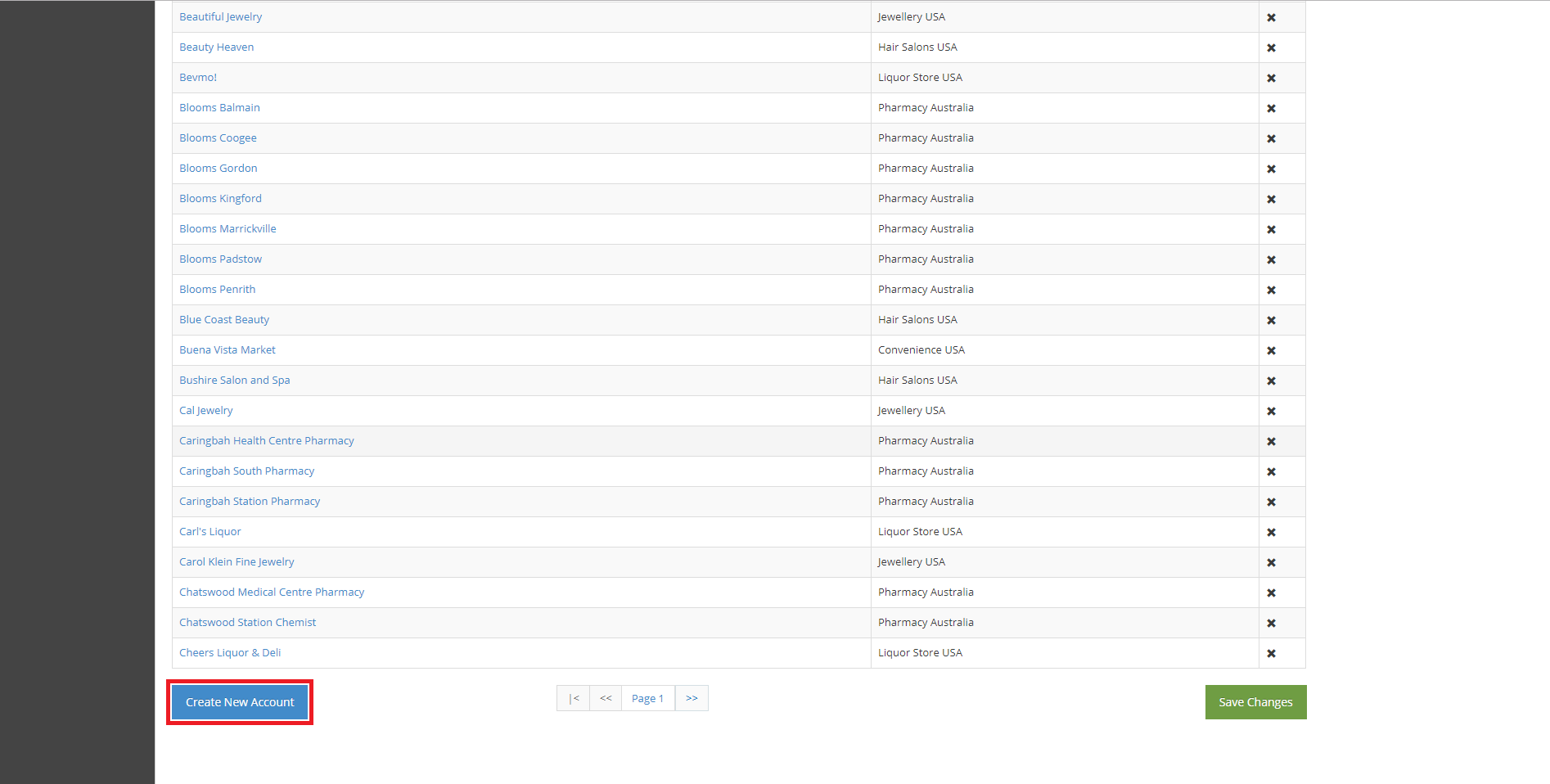
Task: Open the Blooms Balmain link
Action: click(x=219, y=107)
